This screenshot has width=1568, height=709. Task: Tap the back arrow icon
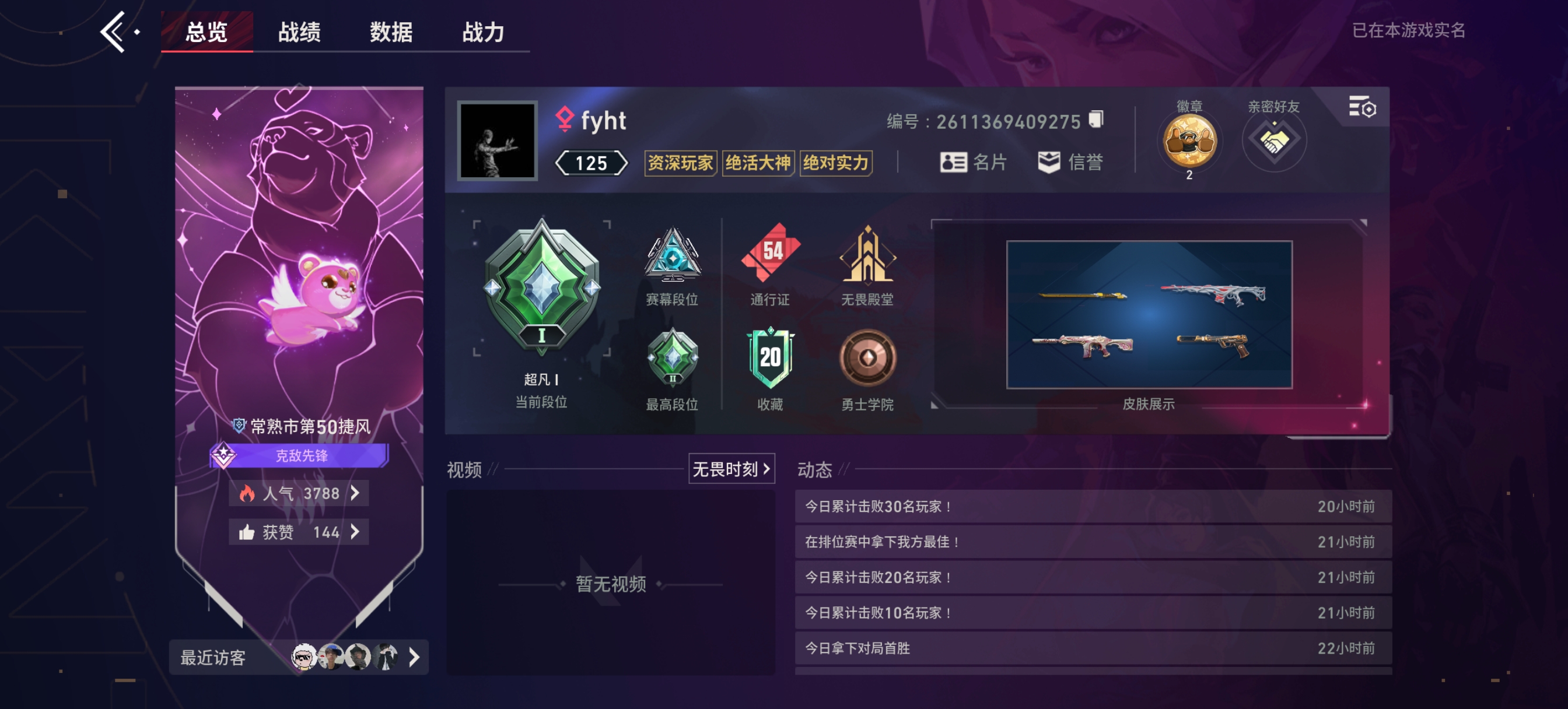[114, 31]
